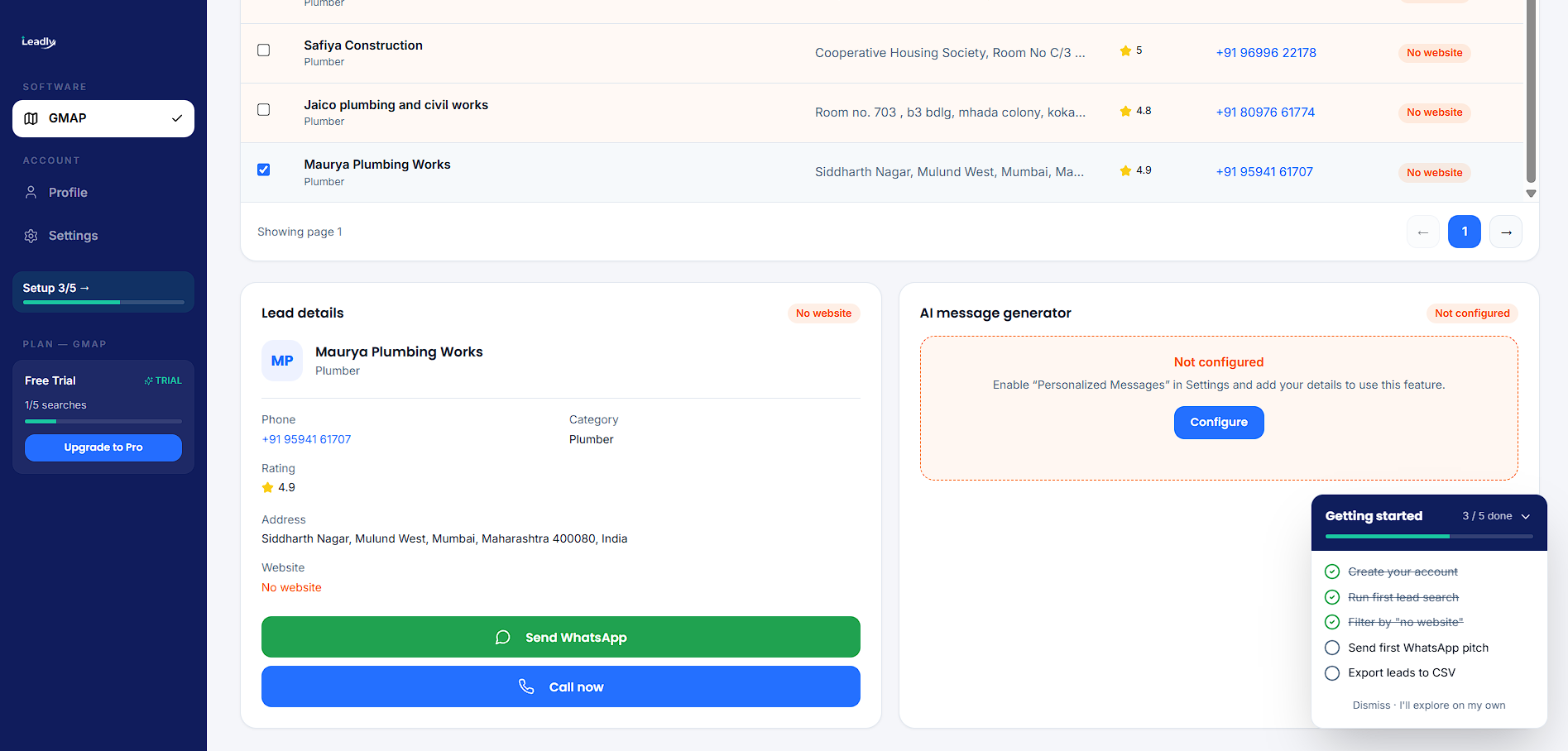Screen dimensions: 1568x751
Task: Uncheck the Maurya Plumbing Works checkbox
Action: pos(264,170)
